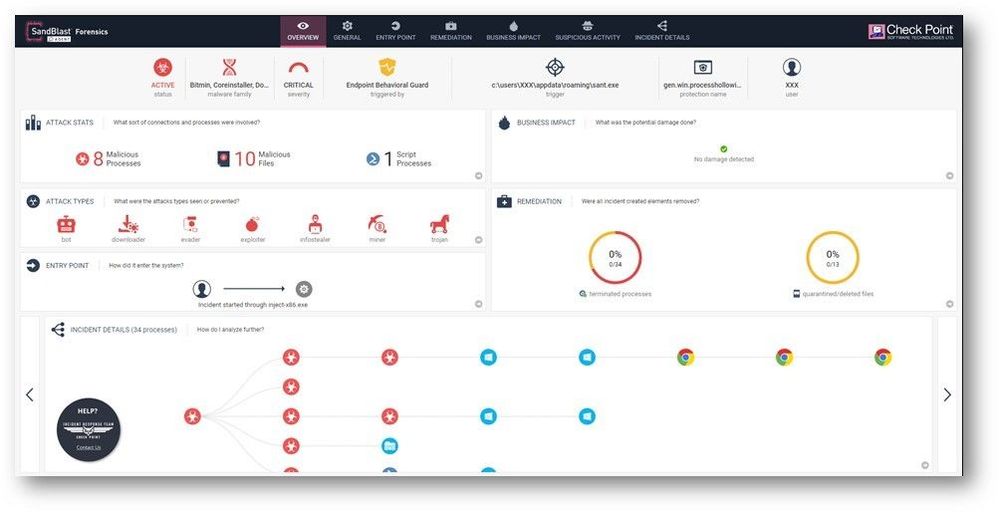The width and height of the screenshot is (999, 512).
Task: Click the infostealer attack type icon
Action: point(315,224)
